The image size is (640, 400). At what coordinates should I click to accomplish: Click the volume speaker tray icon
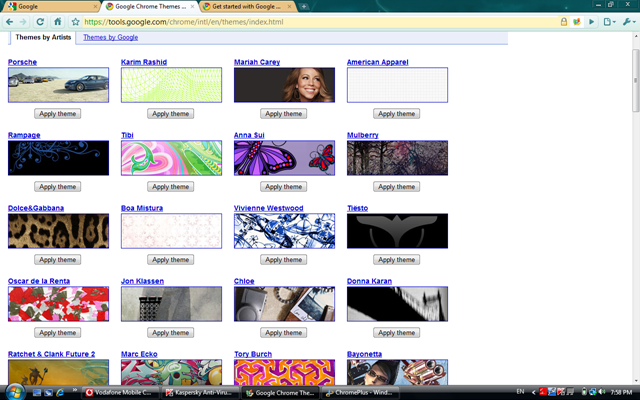point(602,392)
